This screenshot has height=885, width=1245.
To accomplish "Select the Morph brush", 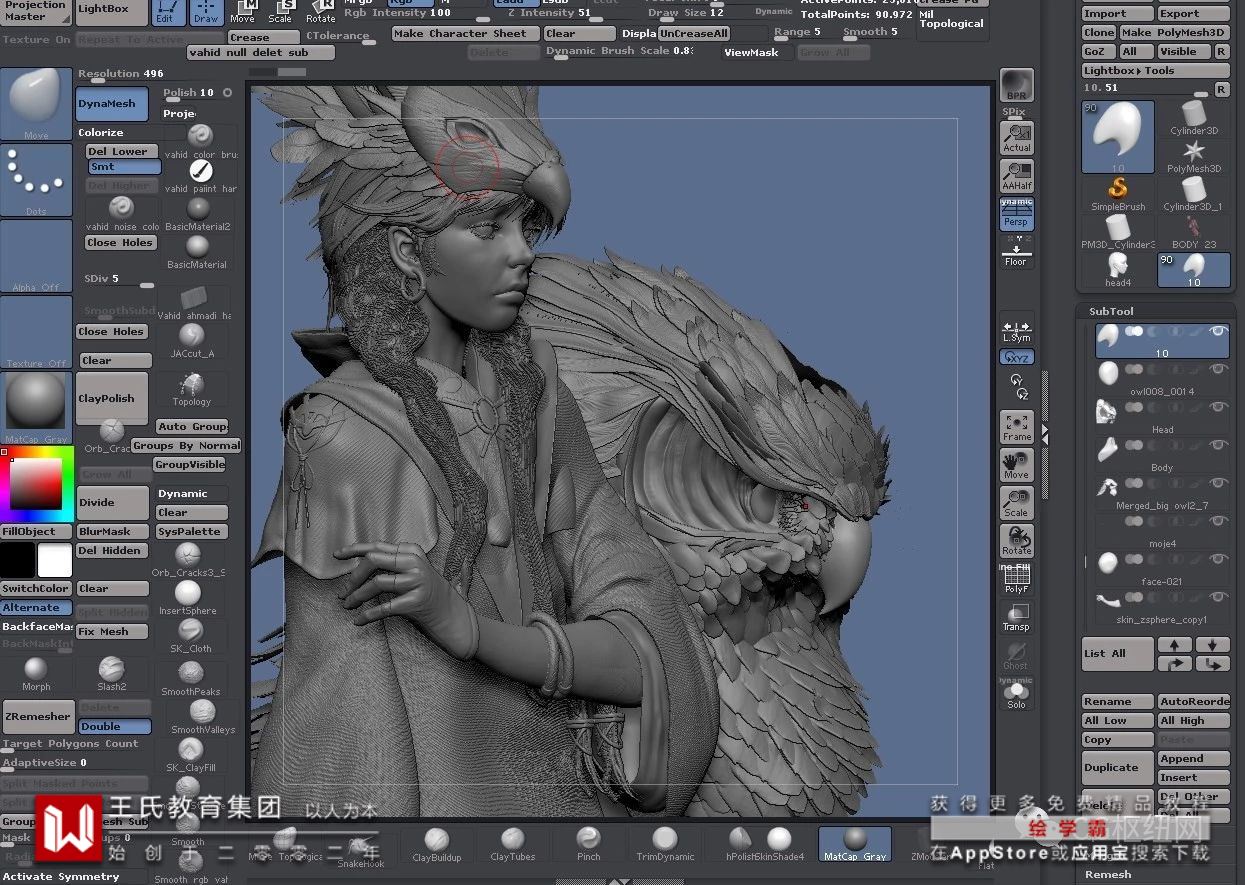I will point(36,674).
